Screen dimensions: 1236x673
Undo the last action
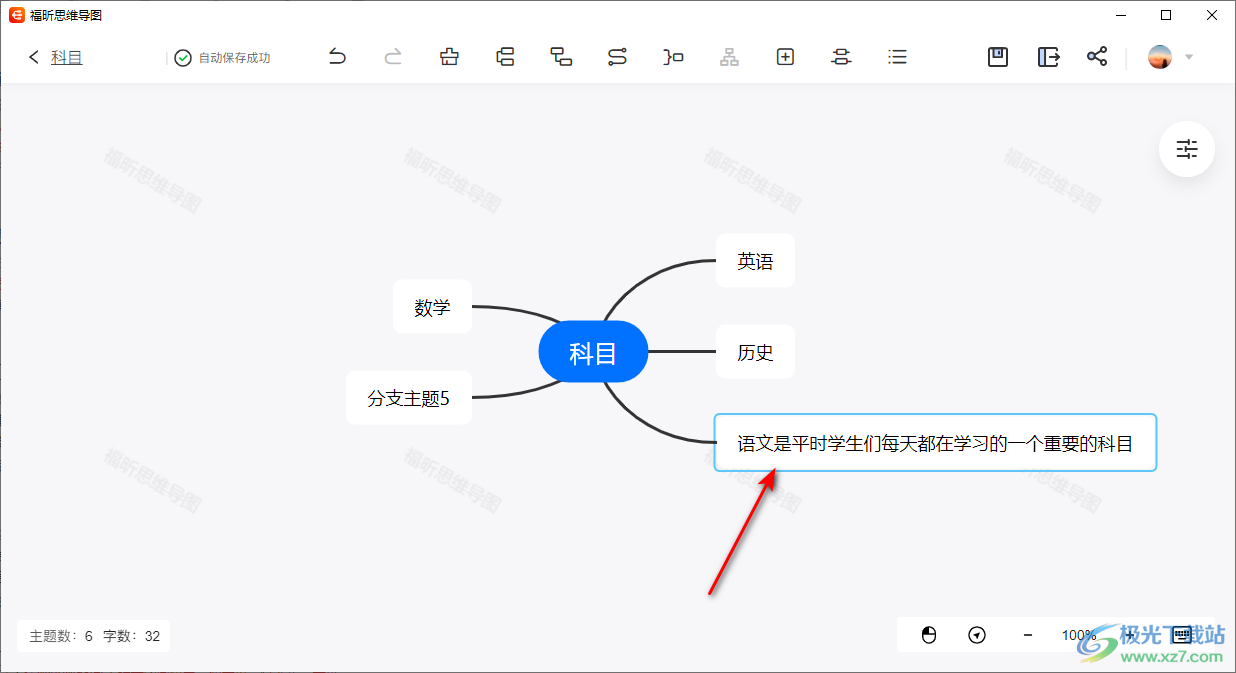pos(338,57)
